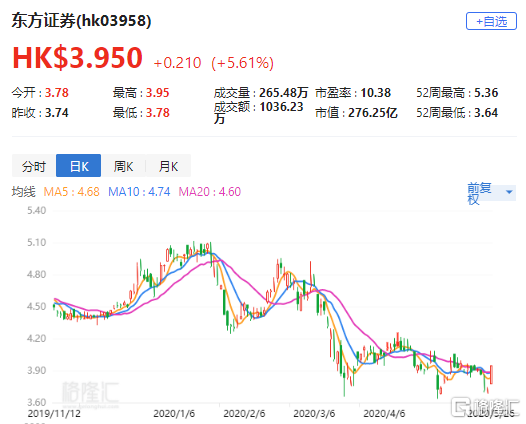Click the 2020/1/6 date axis label

[x=174, y=414]
